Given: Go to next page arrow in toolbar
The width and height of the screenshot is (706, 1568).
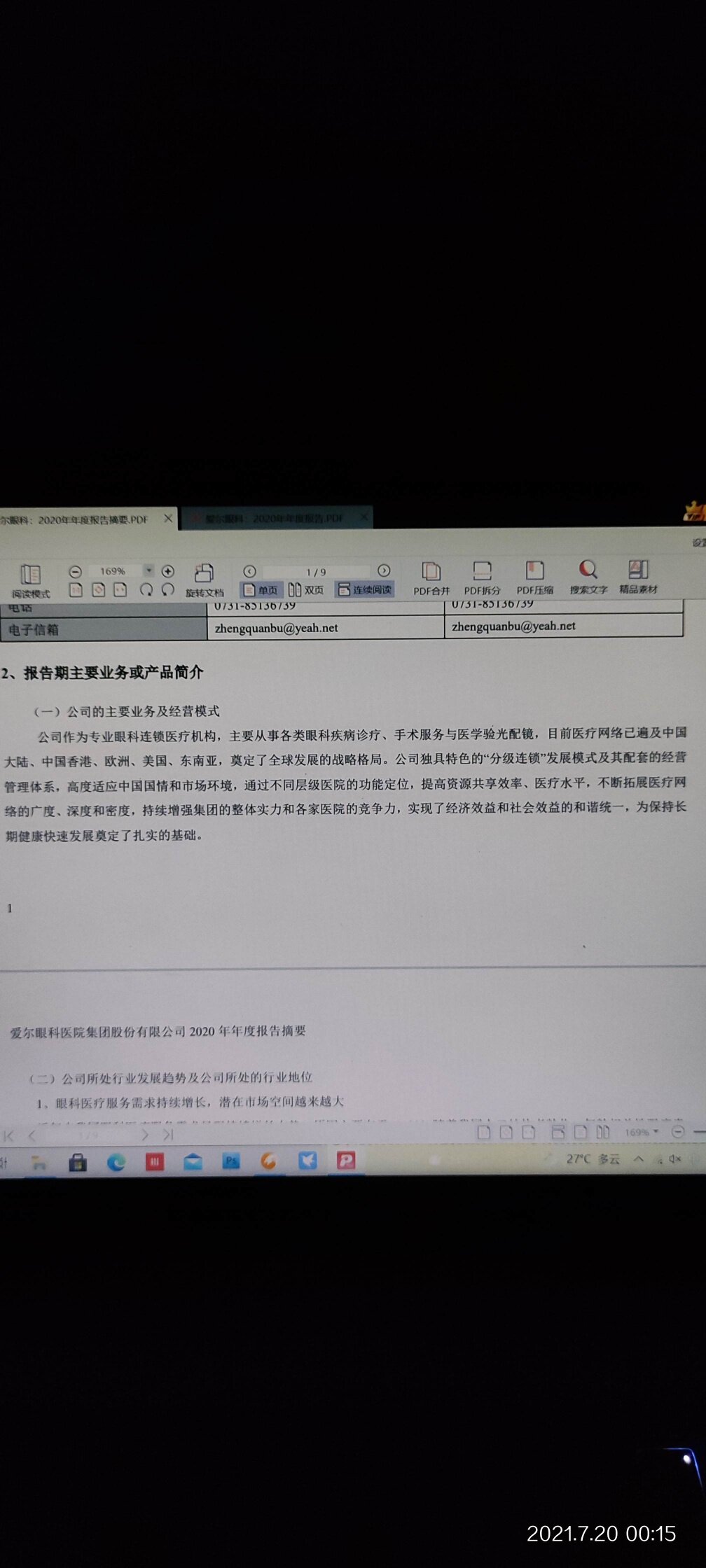Looking at the screenshot, I should pos(384,570).
